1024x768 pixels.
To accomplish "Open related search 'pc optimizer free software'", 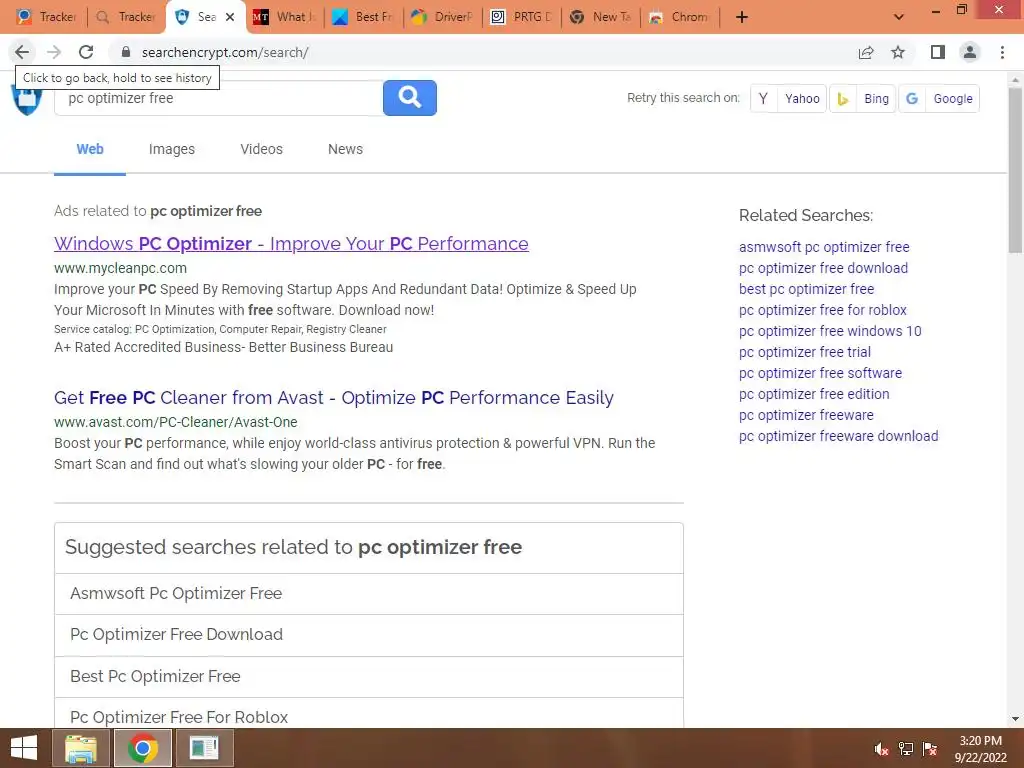I will 820,373.
